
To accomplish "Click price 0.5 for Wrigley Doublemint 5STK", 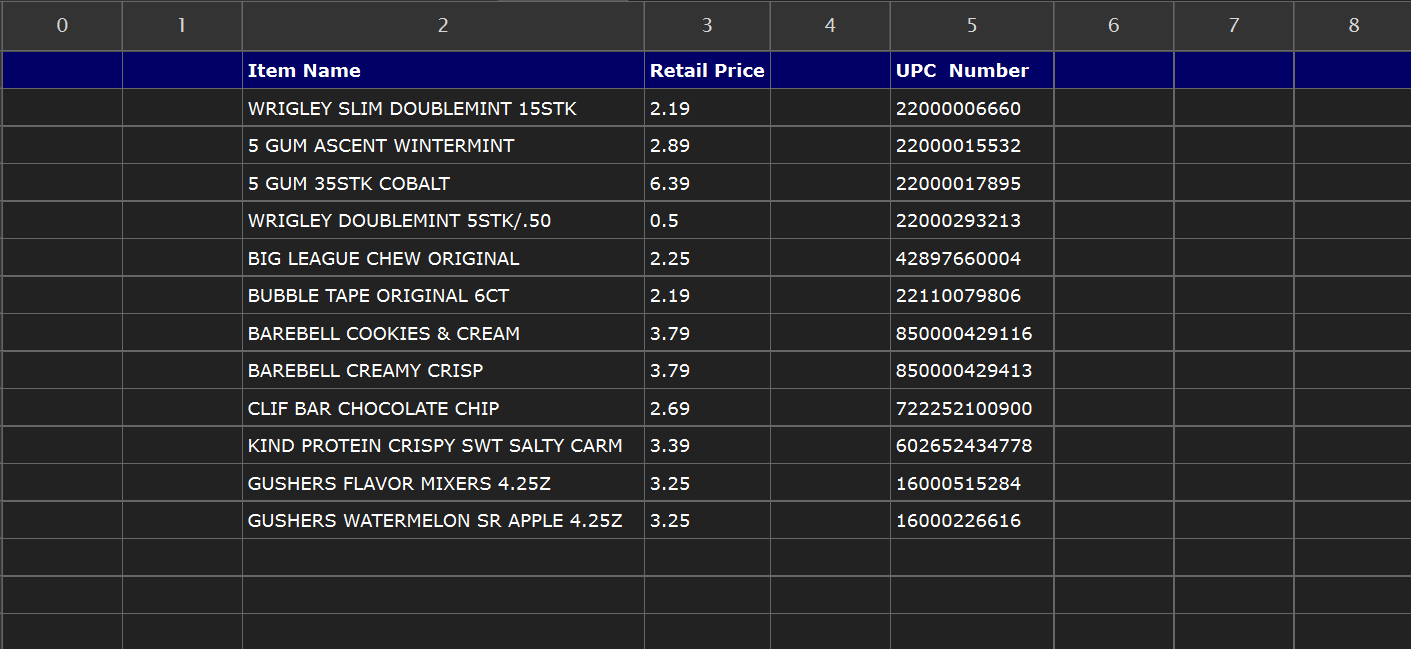I will [707, 221].
